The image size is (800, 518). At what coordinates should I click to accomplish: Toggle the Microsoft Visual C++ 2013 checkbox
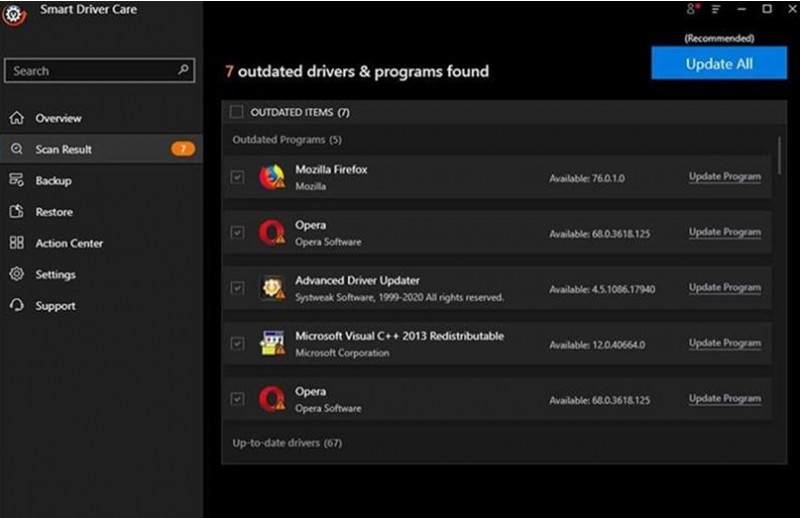(x=237, y=344)
